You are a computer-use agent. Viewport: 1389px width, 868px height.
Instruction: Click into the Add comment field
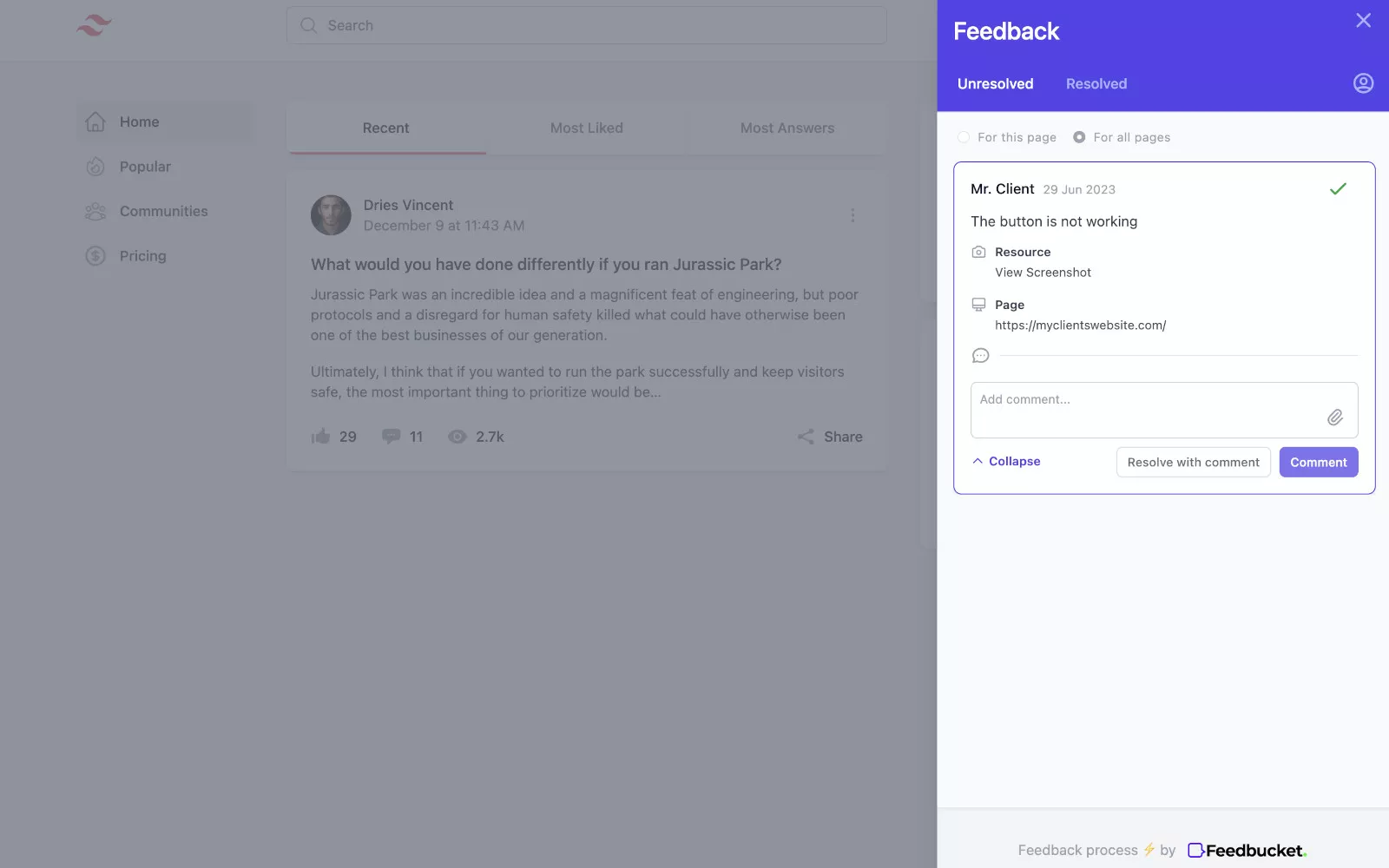pyautogui.click(x=1146, y=410)
